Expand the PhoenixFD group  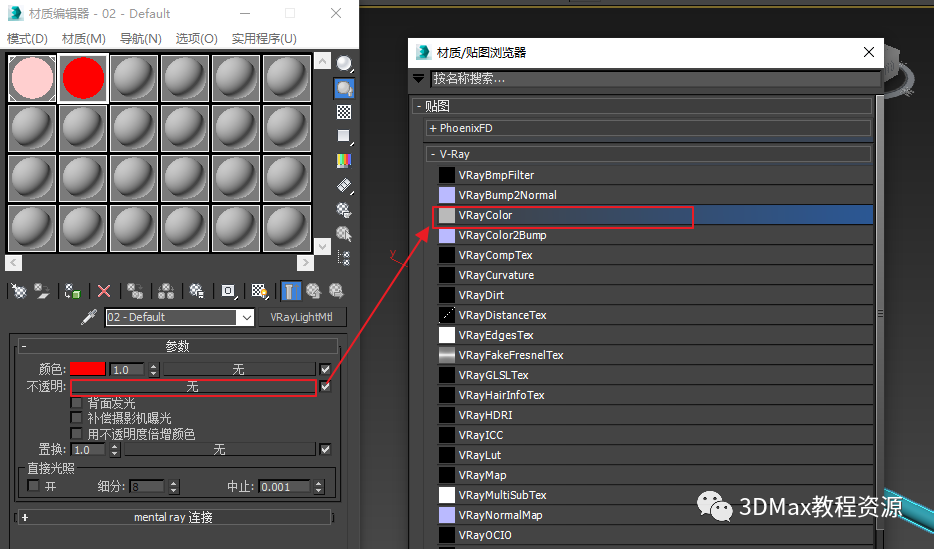(649, 128)
